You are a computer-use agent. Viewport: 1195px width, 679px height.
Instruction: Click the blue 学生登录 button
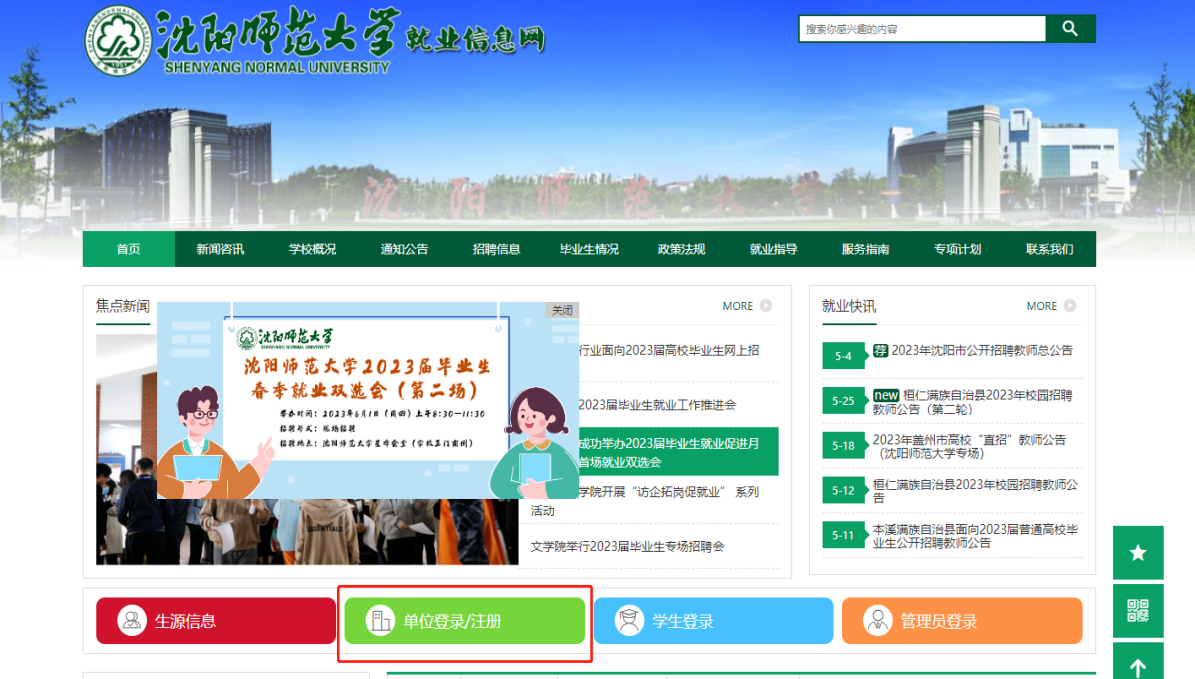pos(713,620)
